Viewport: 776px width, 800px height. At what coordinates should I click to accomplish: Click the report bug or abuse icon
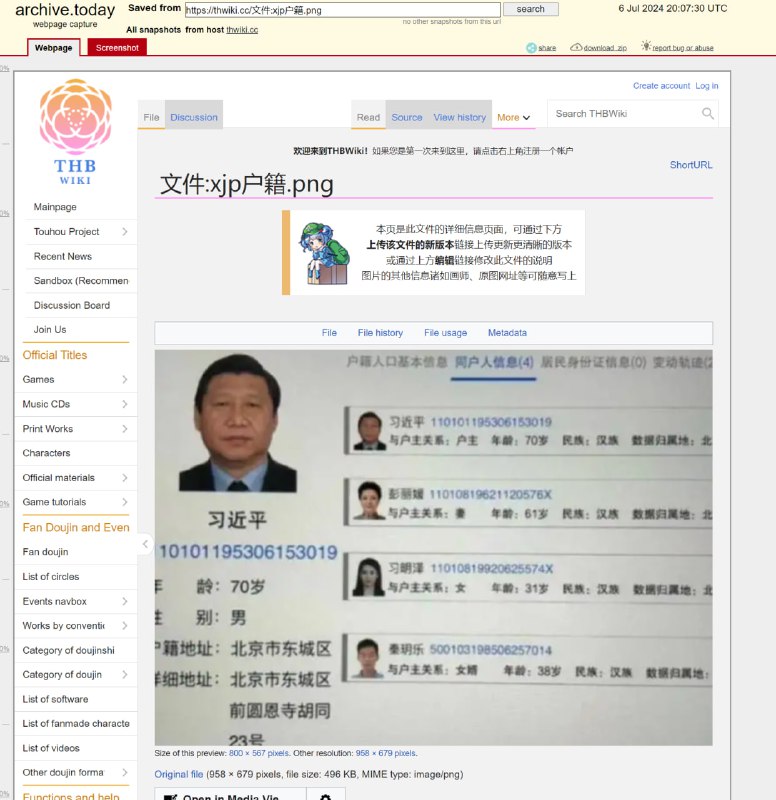click(646, 46)
